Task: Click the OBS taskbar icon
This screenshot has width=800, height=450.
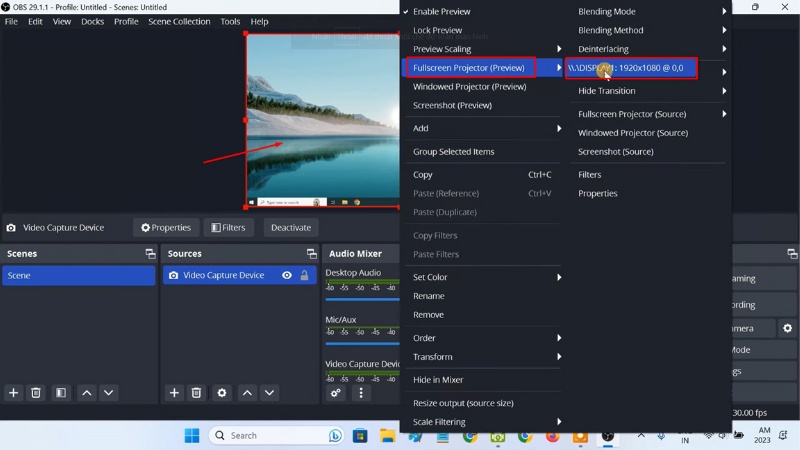Action: click(608, 437)
